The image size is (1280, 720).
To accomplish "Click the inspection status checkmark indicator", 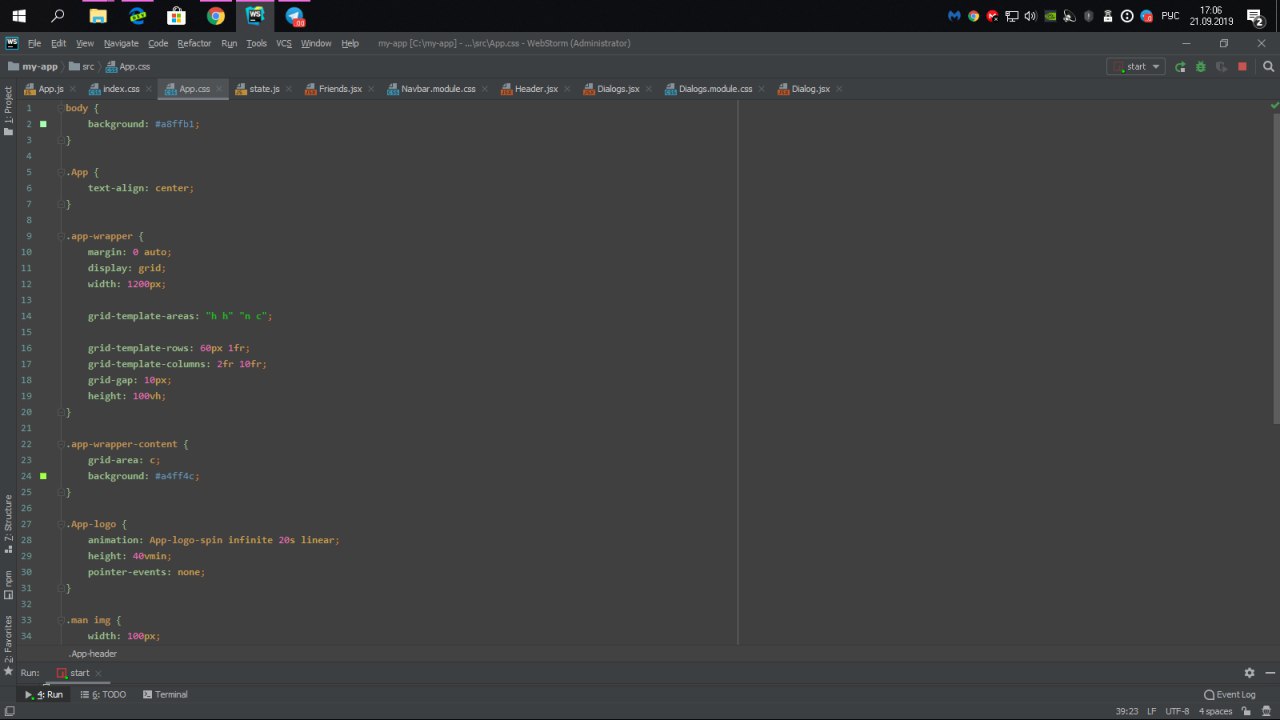I will [1274, 105].
